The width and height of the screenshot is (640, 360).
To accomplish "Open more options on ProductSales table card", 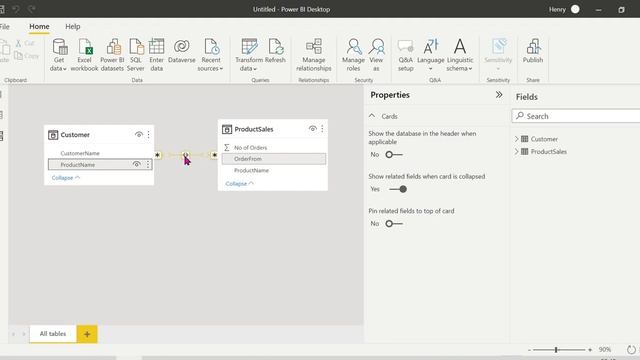I will [x=322, y=129].
